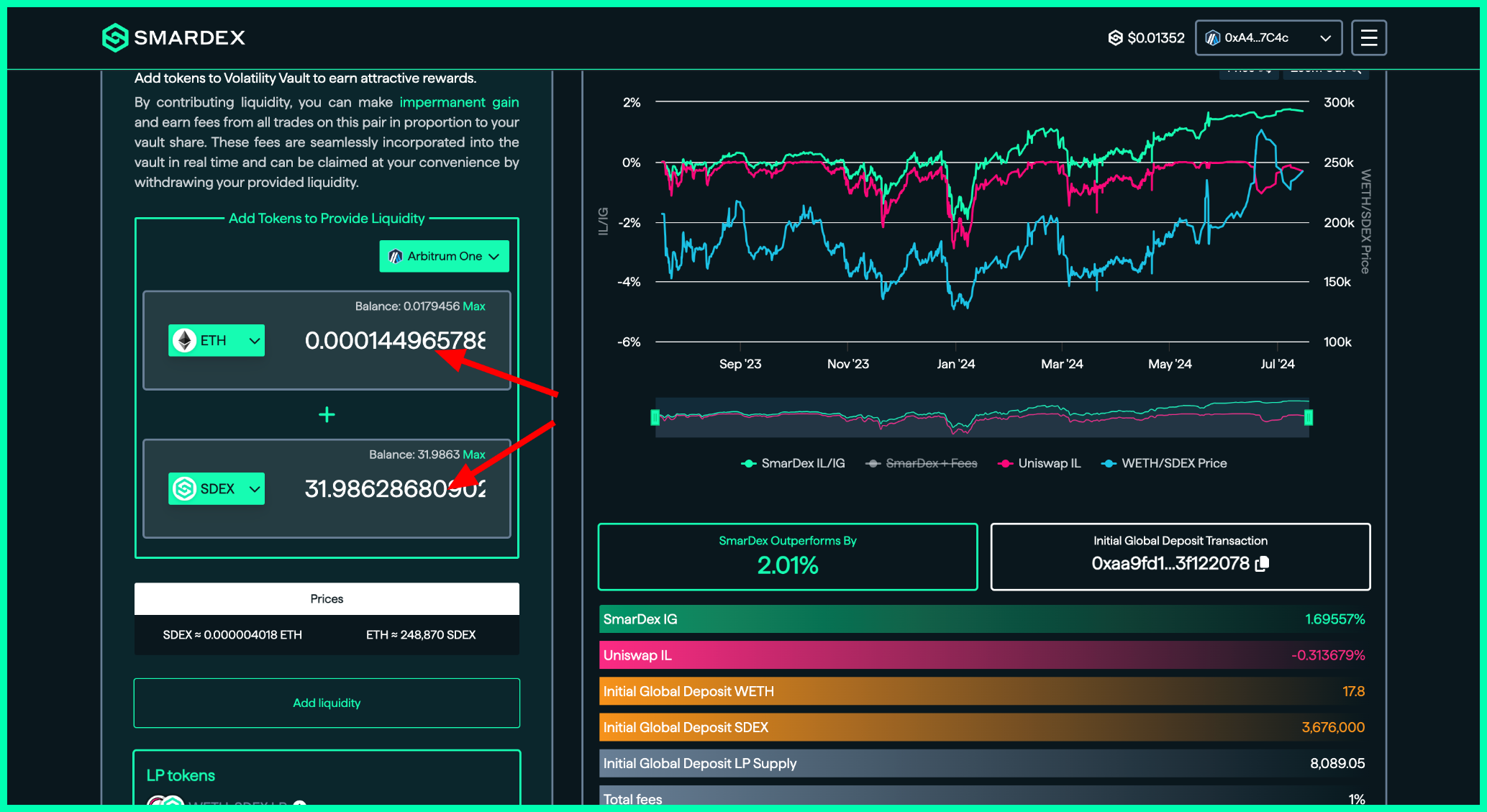Hide the Uniswap IL chart series
Viewport: 1487px width, 812px height.
click(1040, 463)
